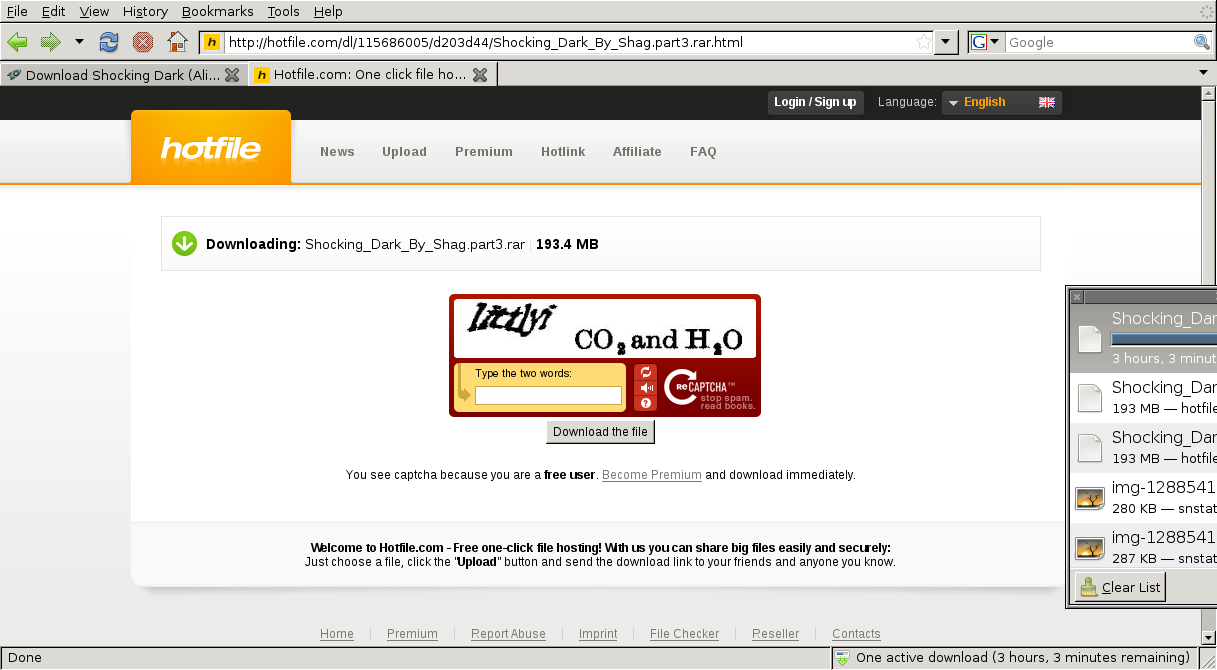Click the green downloading arrow icon
This screenshot has height=670, width=1217.
click(x=184, y=243)
